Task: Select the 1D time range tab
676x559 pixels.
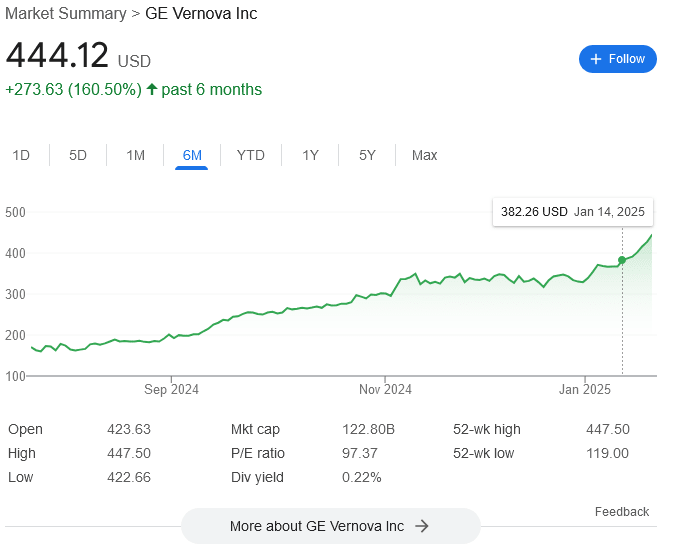Action: click(x=21, y=155)
